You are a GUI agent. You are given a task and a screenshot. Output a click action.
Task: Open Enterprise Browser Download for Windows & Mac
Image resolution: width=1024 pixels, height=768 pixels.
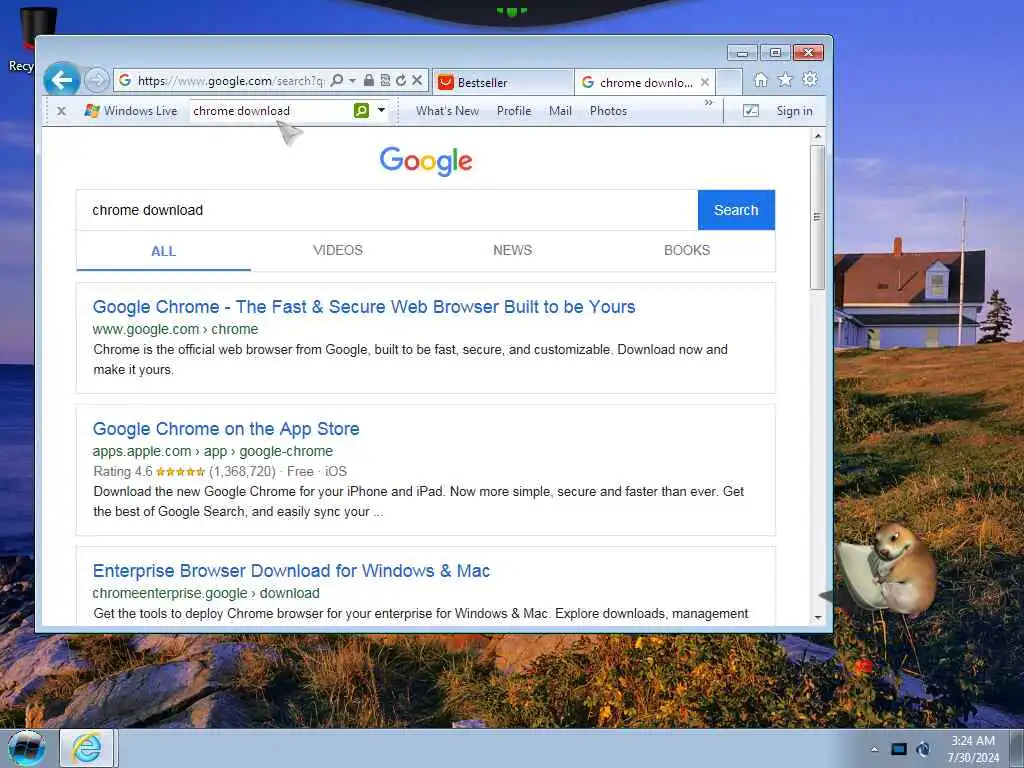click(x=291, y=571)
